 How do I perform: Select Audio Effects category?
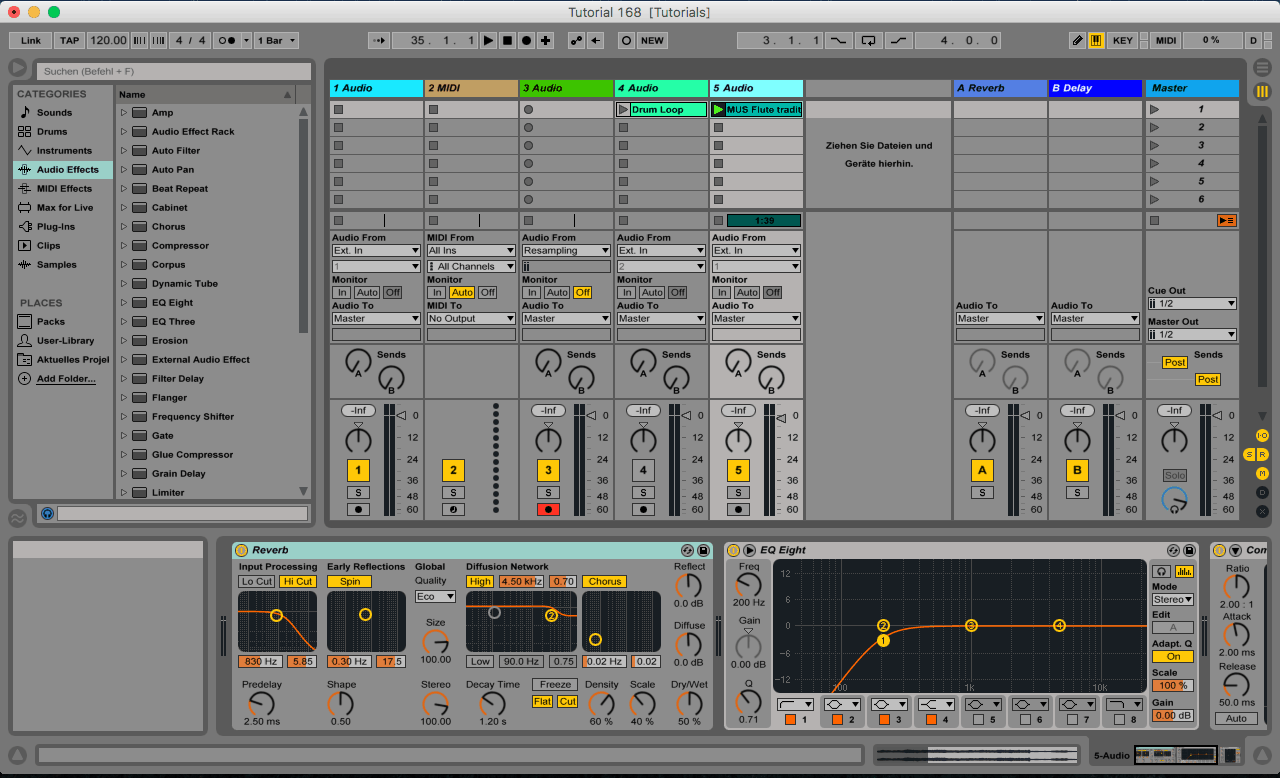(x=67, y=170)
